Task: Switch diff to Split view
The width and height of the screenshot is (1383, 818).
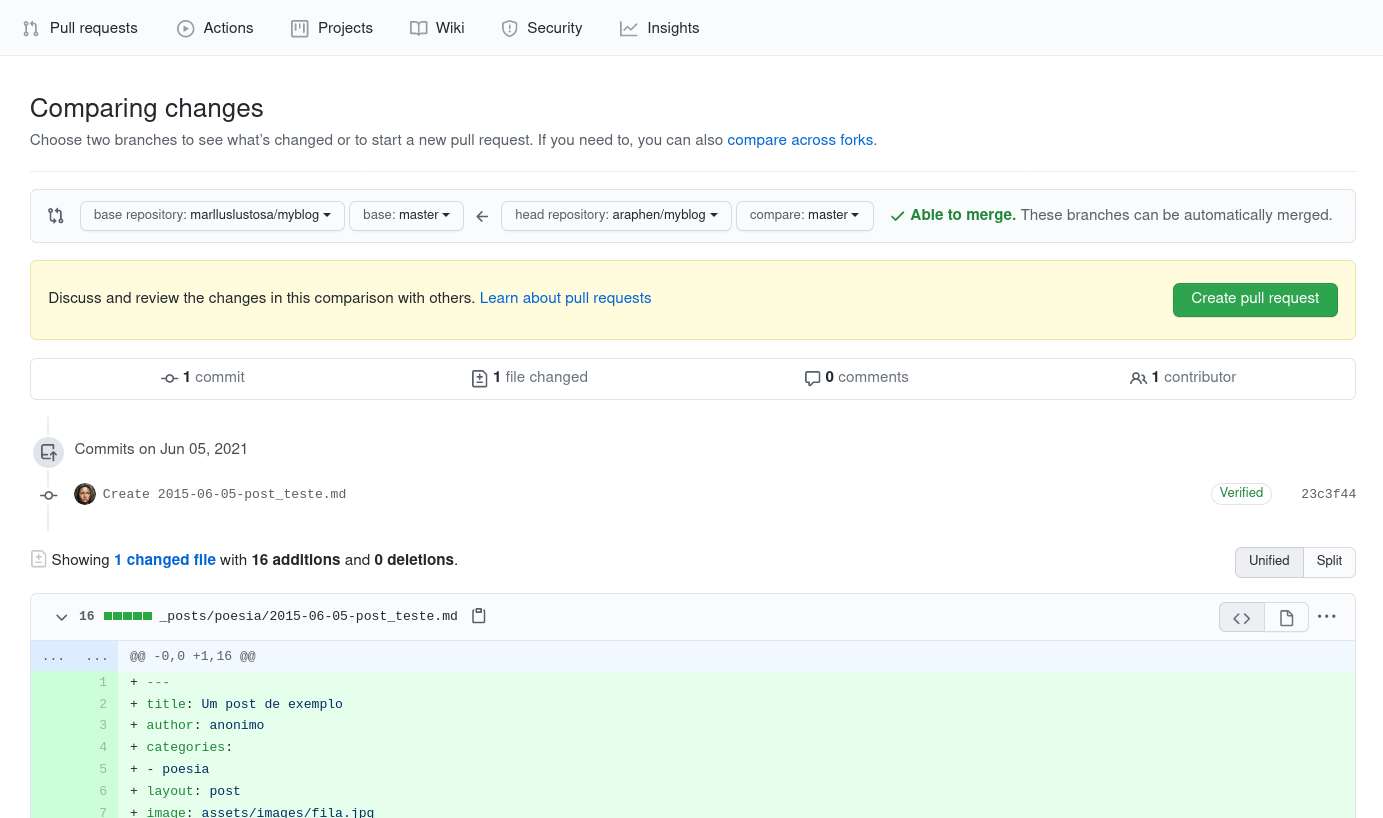Action: (1329, 561)
